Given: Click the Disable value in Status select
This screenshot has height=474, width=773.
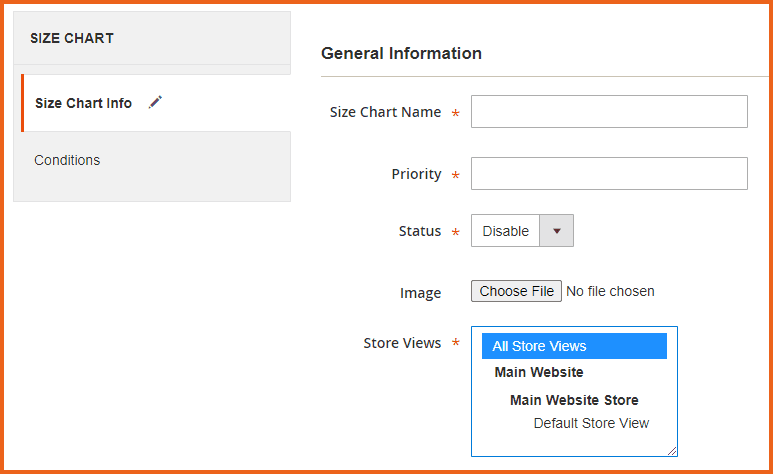Looking at the screenshot, I should pyautogui.click(x=505, y=231).
